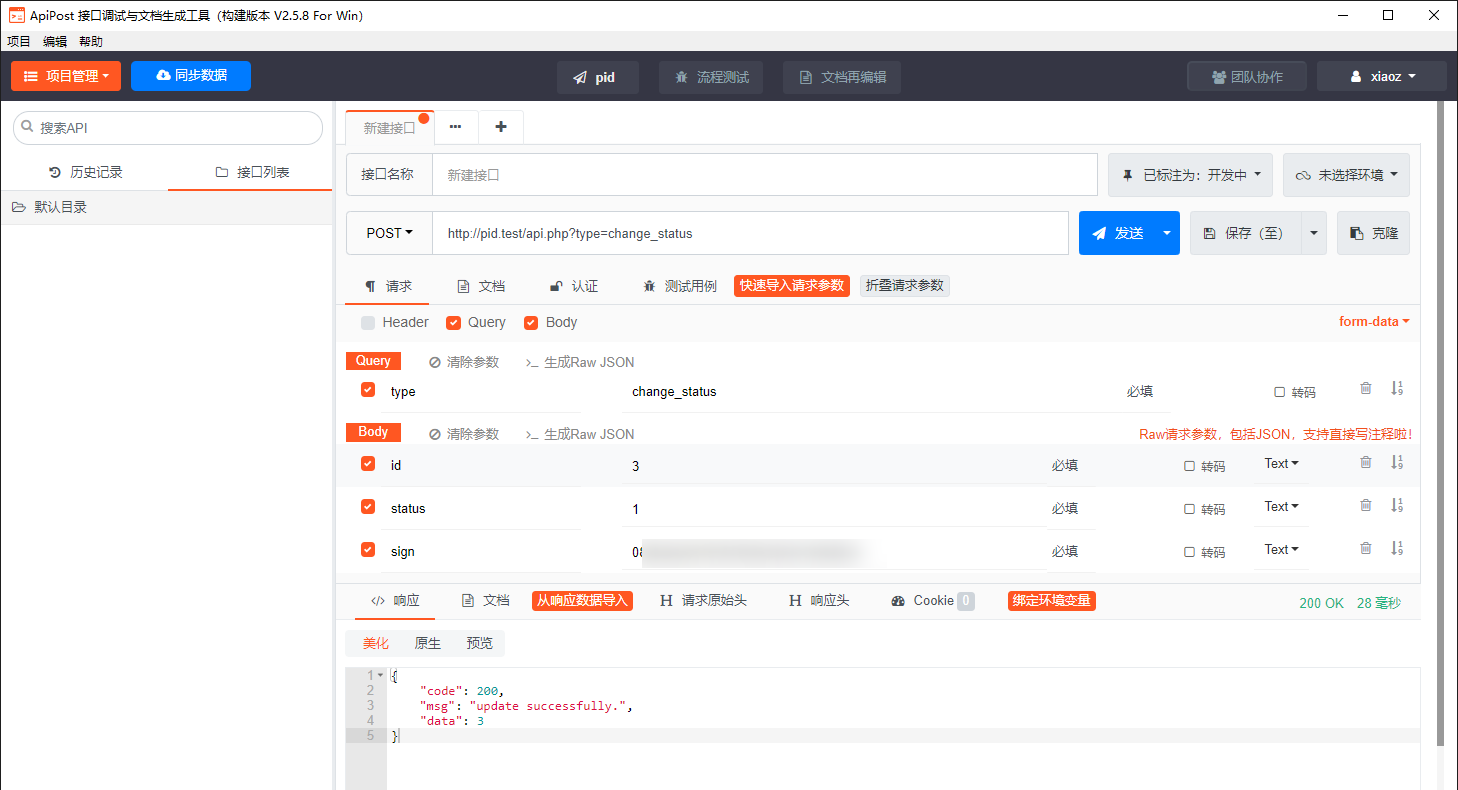The image size is (1458, 790).
Task: Open the 流程测试 flow test tool
Action: pos(710,76)
